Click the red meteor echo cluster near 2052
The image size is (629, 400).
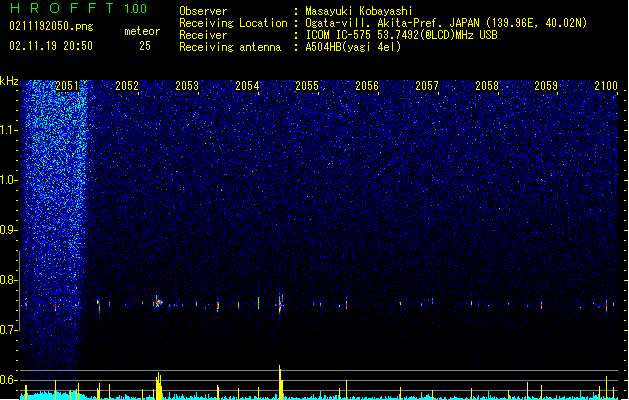(x=158, y=302)
